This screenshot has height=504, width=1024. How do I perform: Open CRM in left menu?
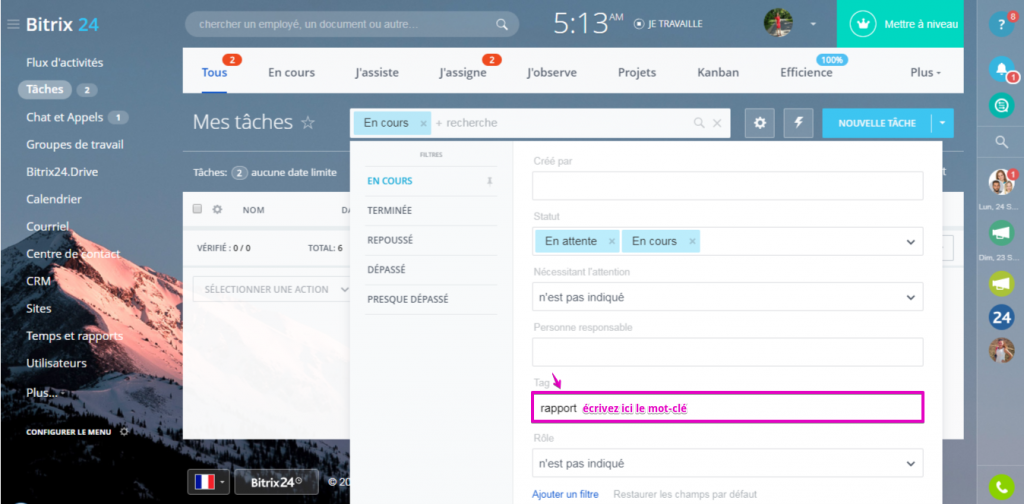coord(38,281)
